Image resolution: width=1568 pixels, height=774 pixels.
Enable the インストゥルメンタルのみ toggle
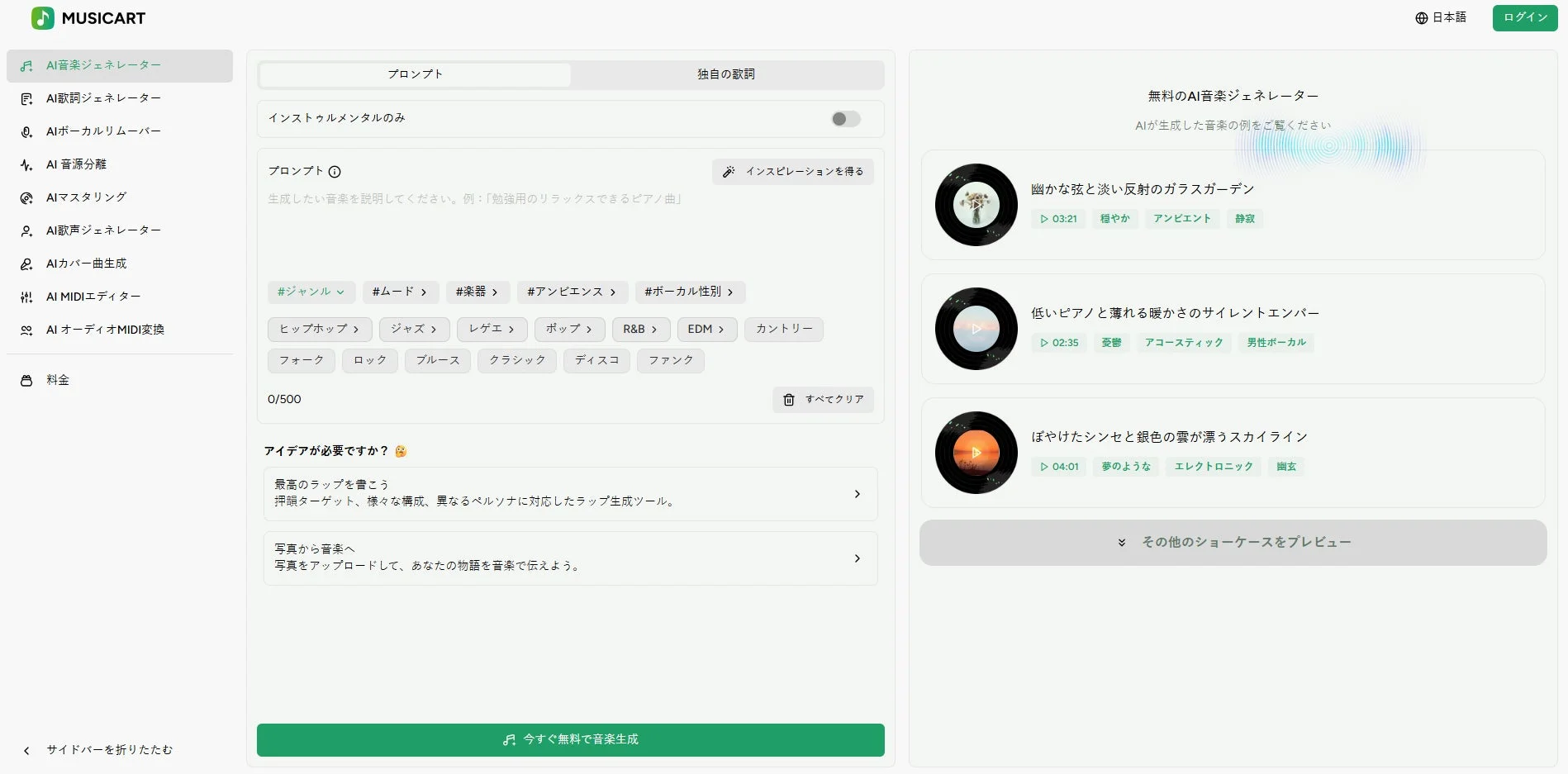(x=844, y=118)
